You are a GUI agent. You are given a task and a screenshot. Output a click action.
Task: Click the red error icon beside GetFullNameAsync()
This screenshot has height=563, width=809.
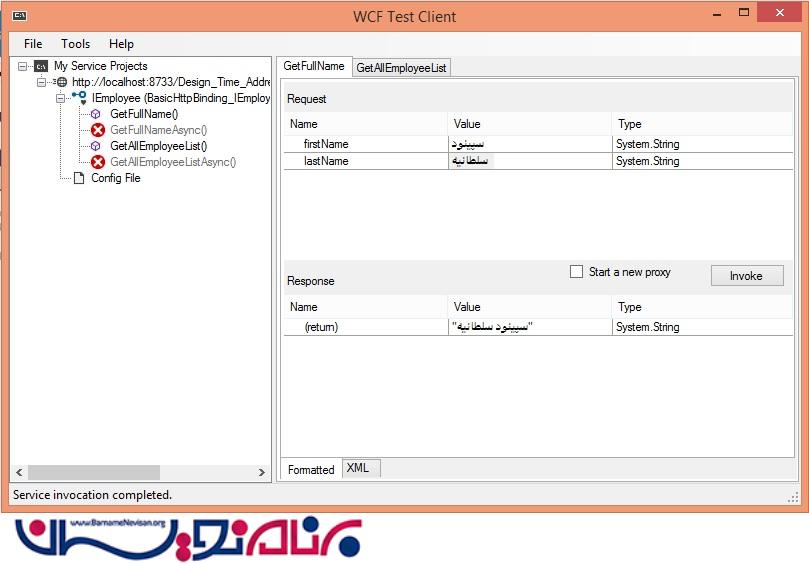click(x=98, y=130)
